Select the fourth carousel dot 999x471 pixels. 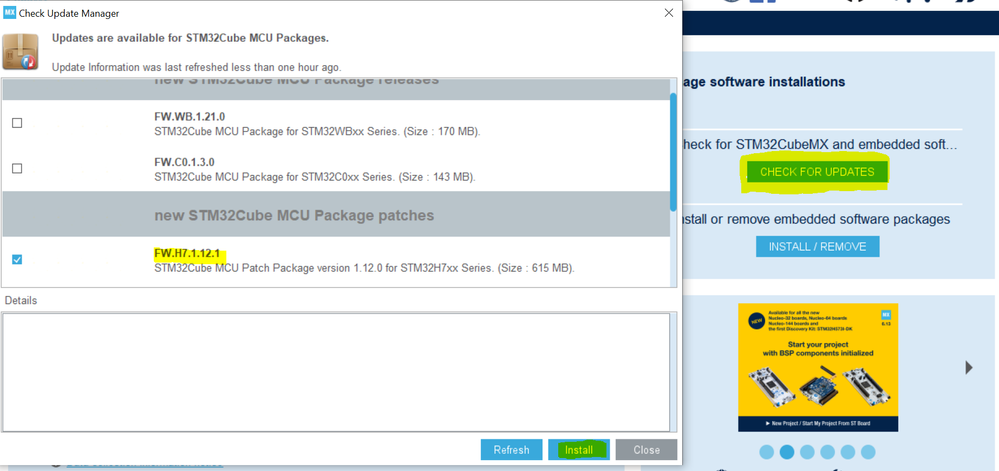[x=828, y=452]
